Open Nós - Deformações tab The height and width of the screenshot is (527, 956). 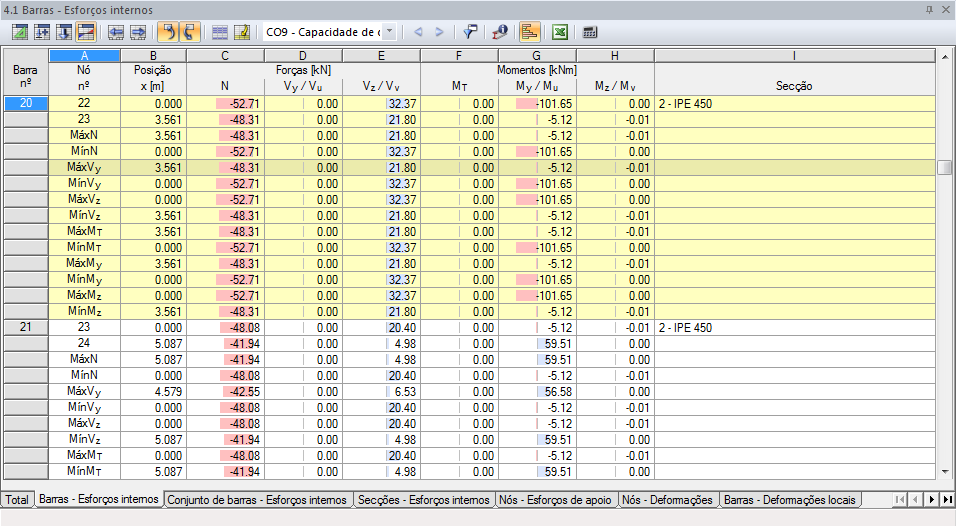tap(667, 500)
